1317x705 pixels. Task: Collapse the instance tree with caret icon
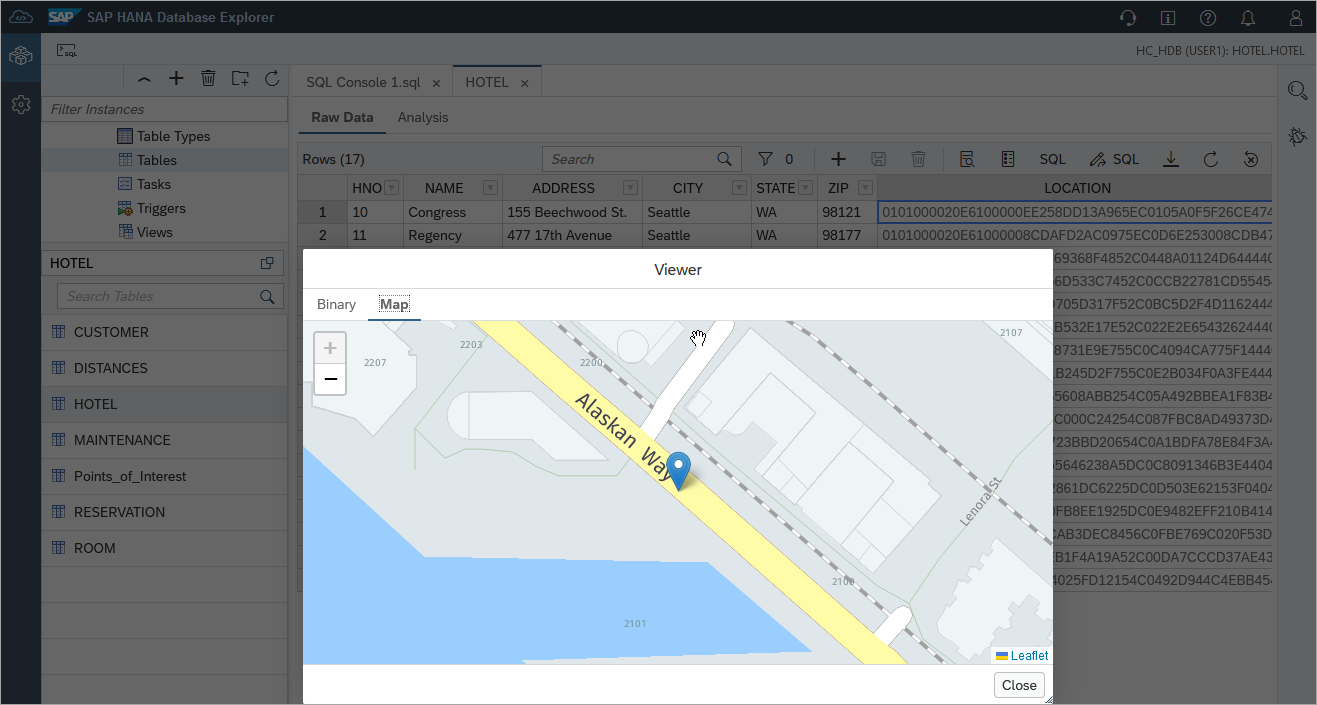click(x=144, y=78)
